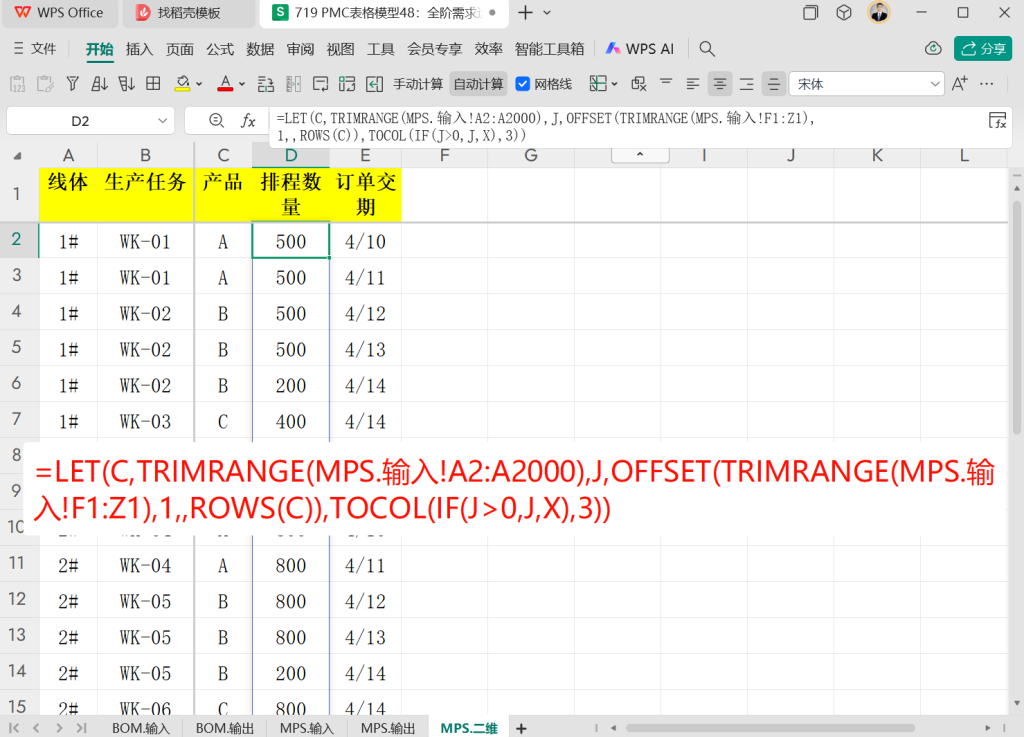Add new sheet with plus button
The height and width of the screenshot is (737, 1024).
[x=521, y=728]
